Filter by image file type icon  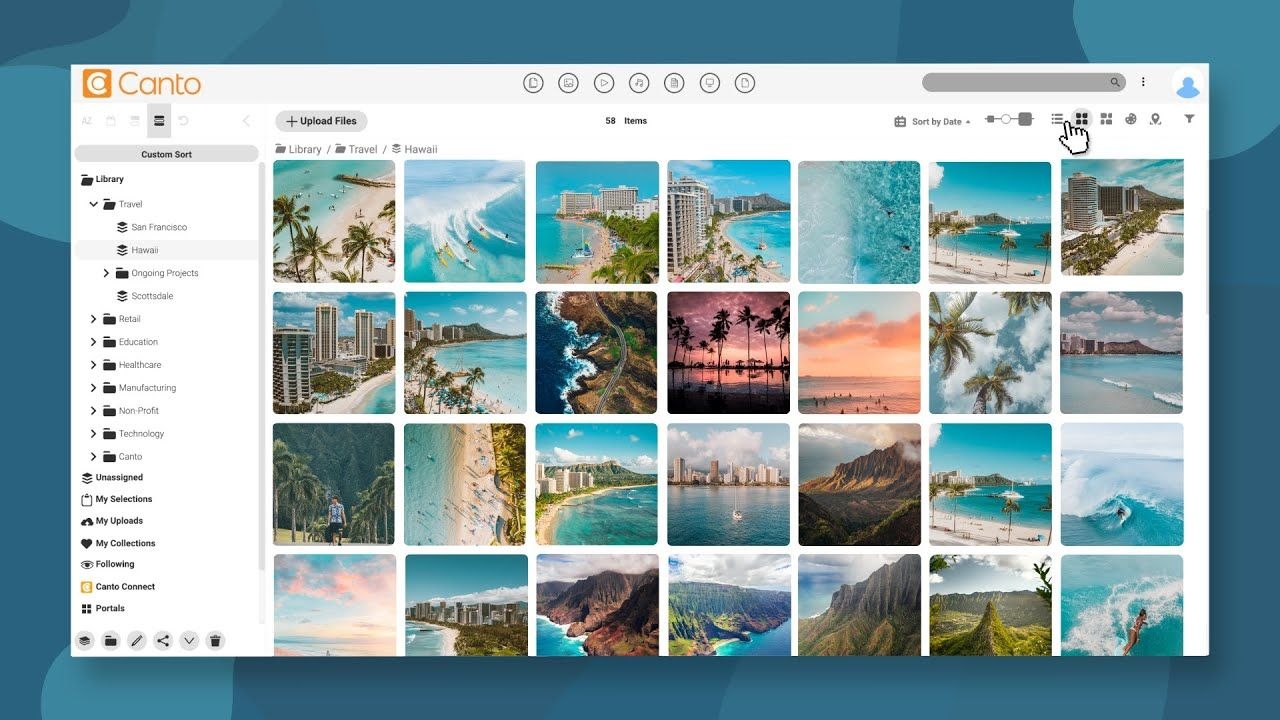(568, 83)
